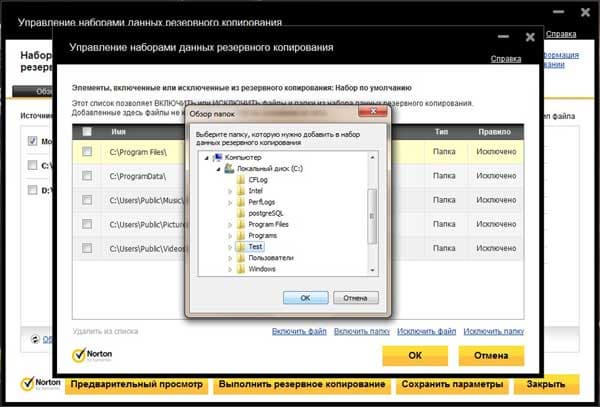Expand the Intel folder node
The image size is (600, 407).
(230, 191)
